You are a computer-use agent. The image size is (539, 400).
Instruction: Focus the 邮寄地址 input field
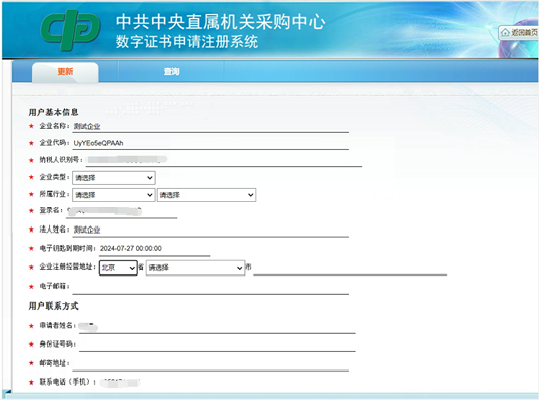[210, 364]
